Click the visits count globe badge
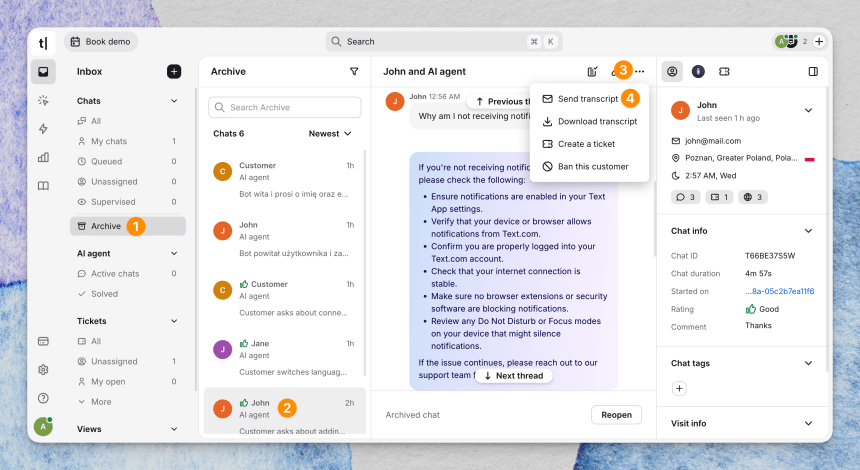The image size is (860, 470). [752, 197]
